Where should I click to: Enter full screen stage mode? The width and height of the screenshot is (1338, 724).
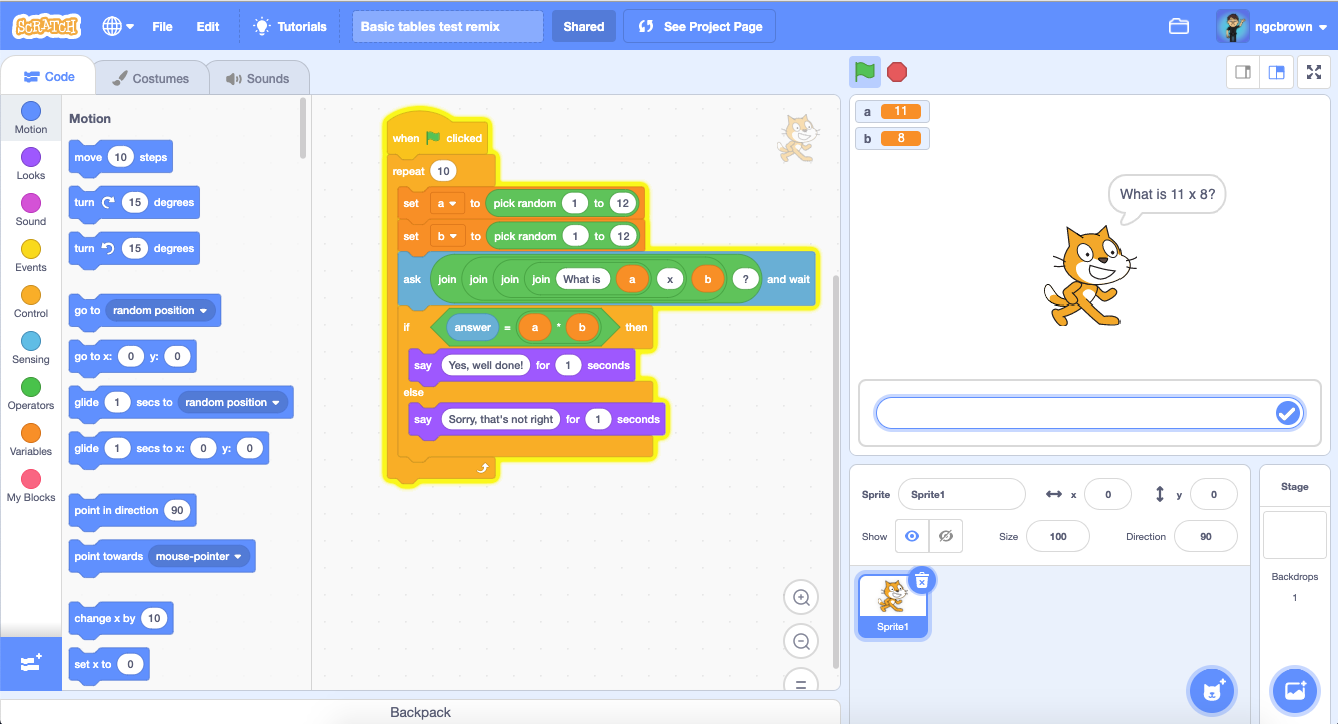click(1314, 72)
